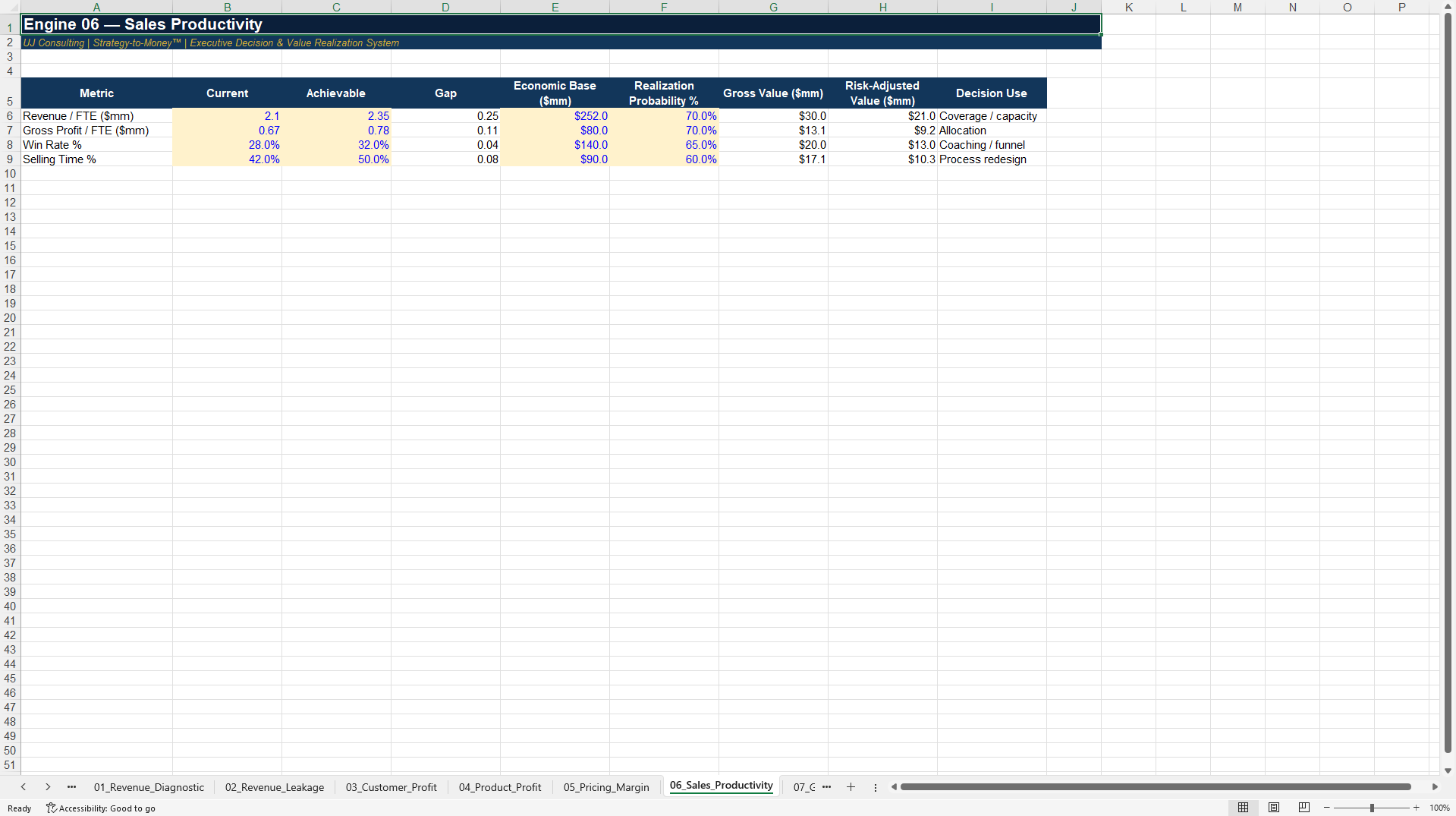Click the Coverage / capacity cell
1456x816 pixels.
[x=992, y=116]
